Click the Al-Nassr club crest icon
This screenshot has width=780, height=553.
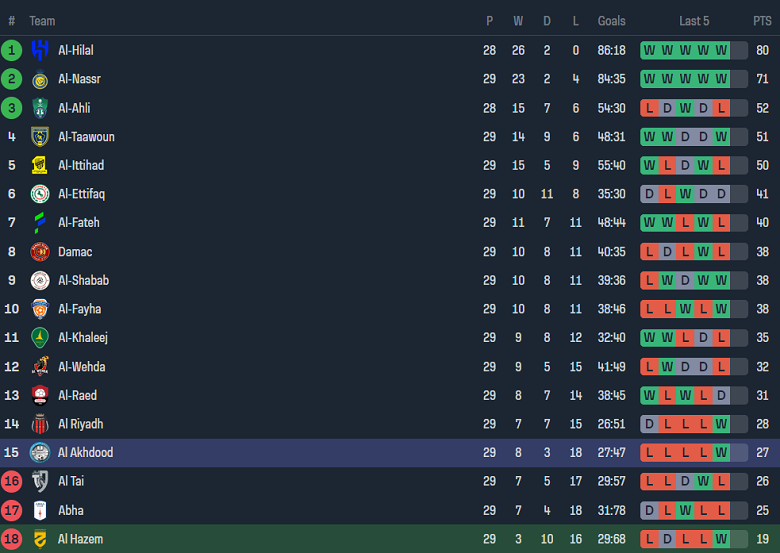tap(40, 79)
